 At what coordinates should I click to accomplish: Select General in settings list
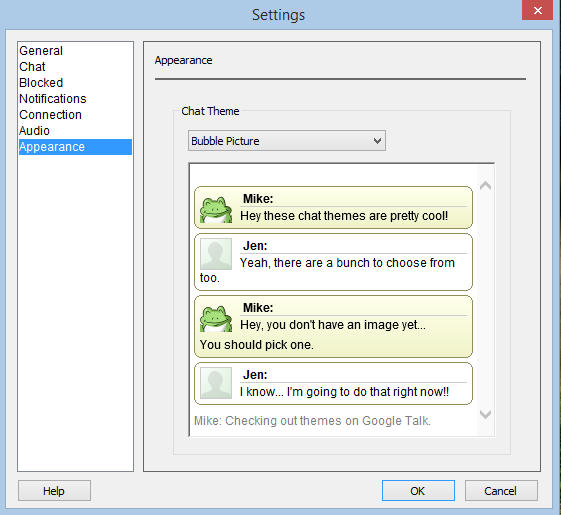(41, 51)
